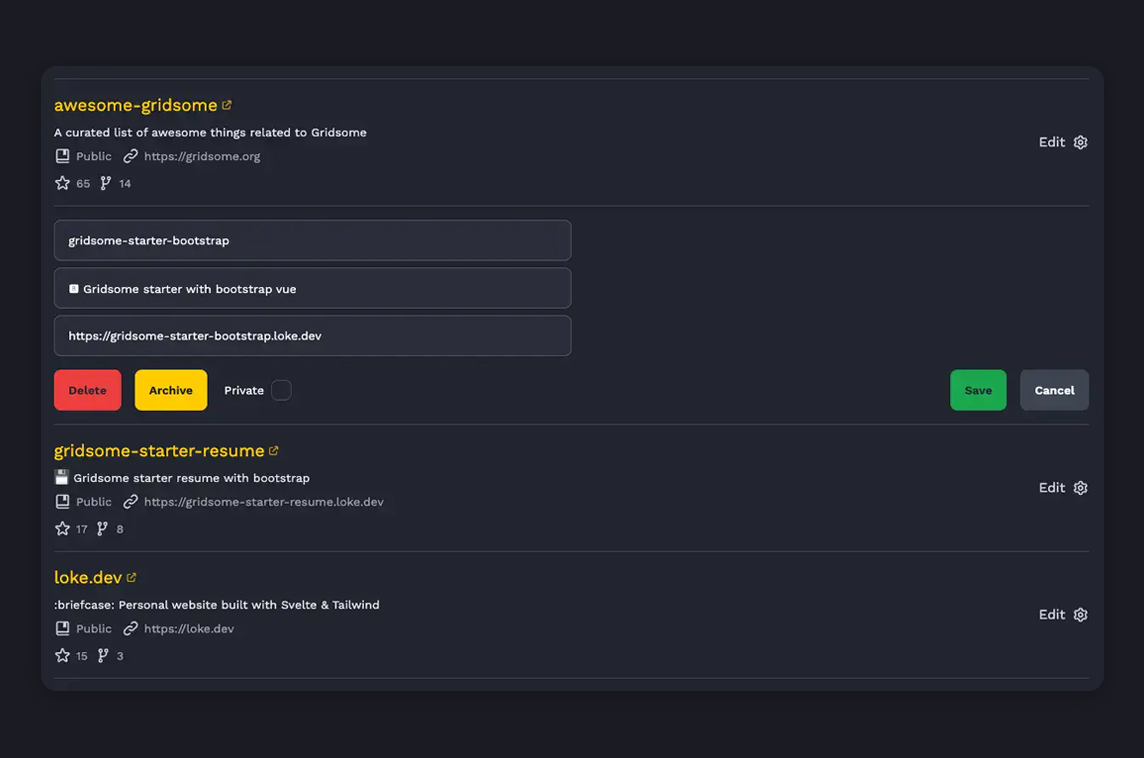Open the awesome-gridsome title link

pos(136,105)
